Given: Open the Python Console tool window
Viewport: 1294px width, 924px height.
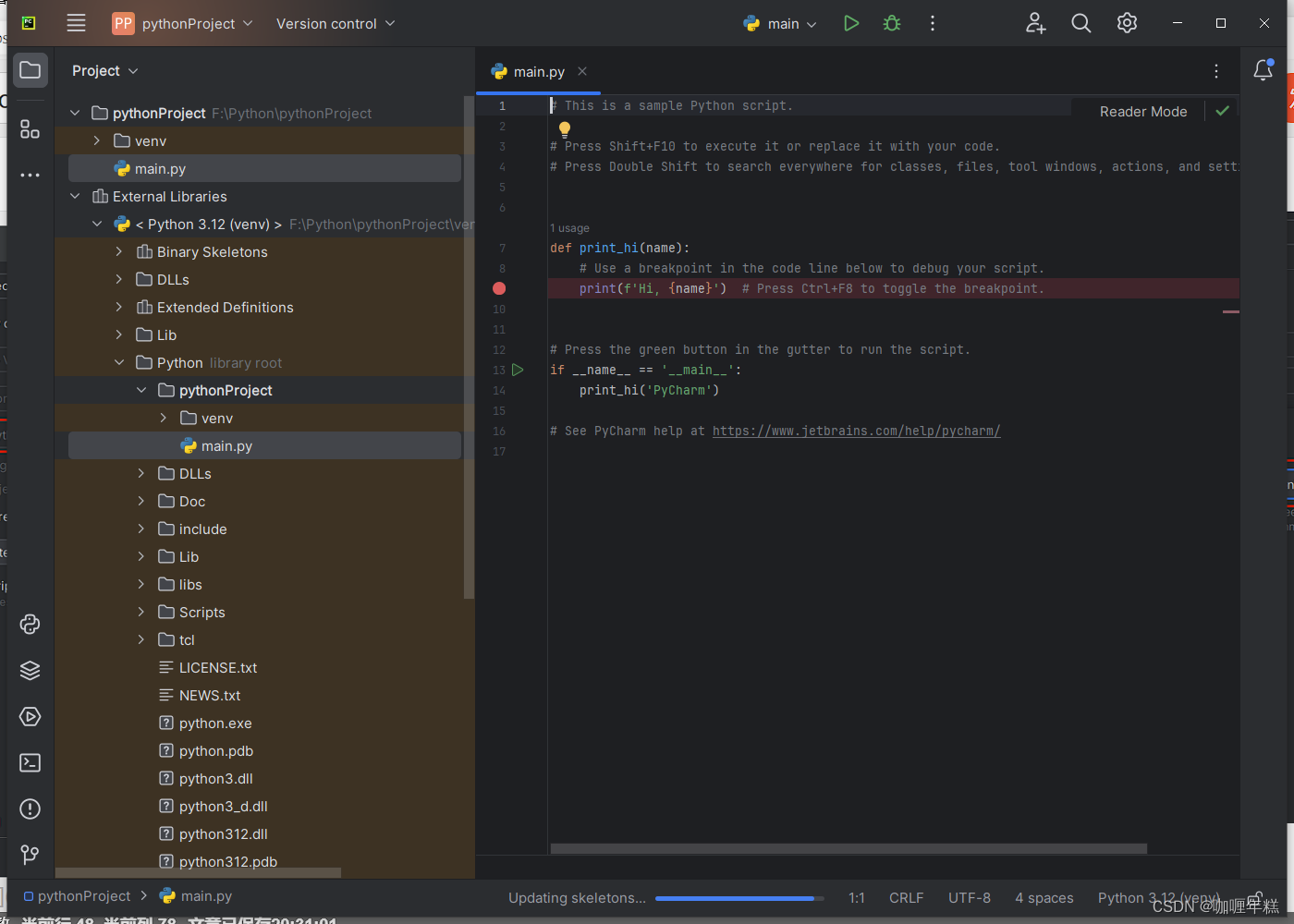Looking at the screenshot, I should pyautogui.click(x=31, y=625).
